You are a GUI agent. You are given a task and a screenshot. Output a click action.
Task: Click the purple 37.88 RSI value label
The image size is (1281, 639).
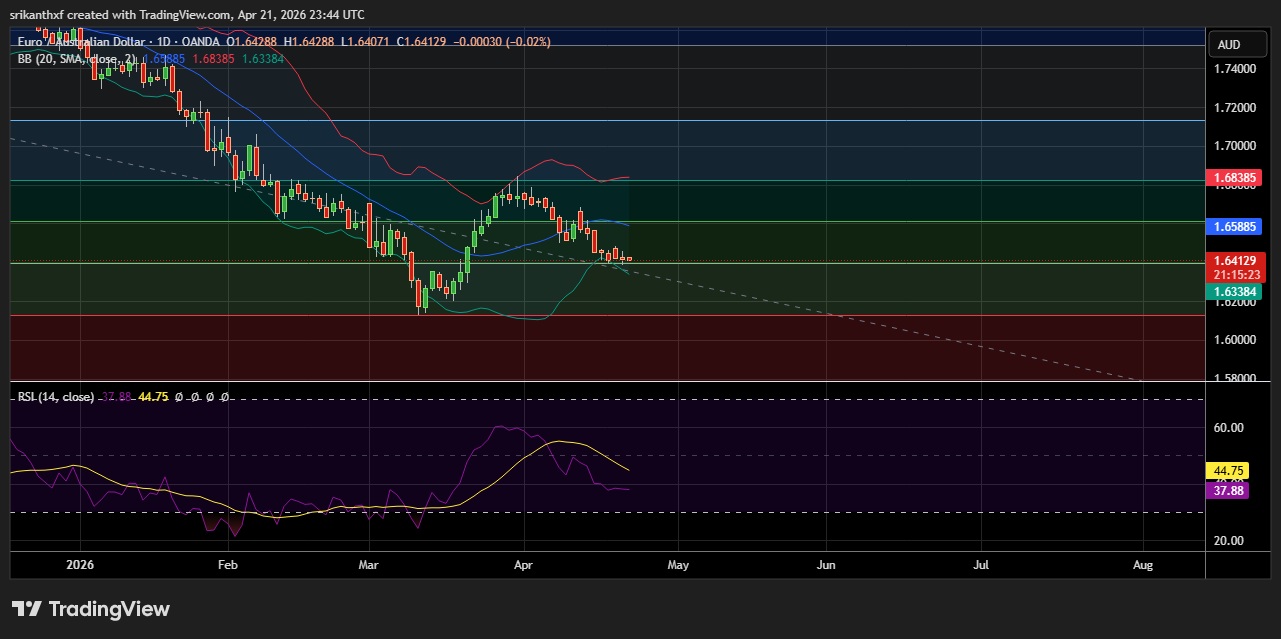pyautogui.click(x=1228, y=490)
